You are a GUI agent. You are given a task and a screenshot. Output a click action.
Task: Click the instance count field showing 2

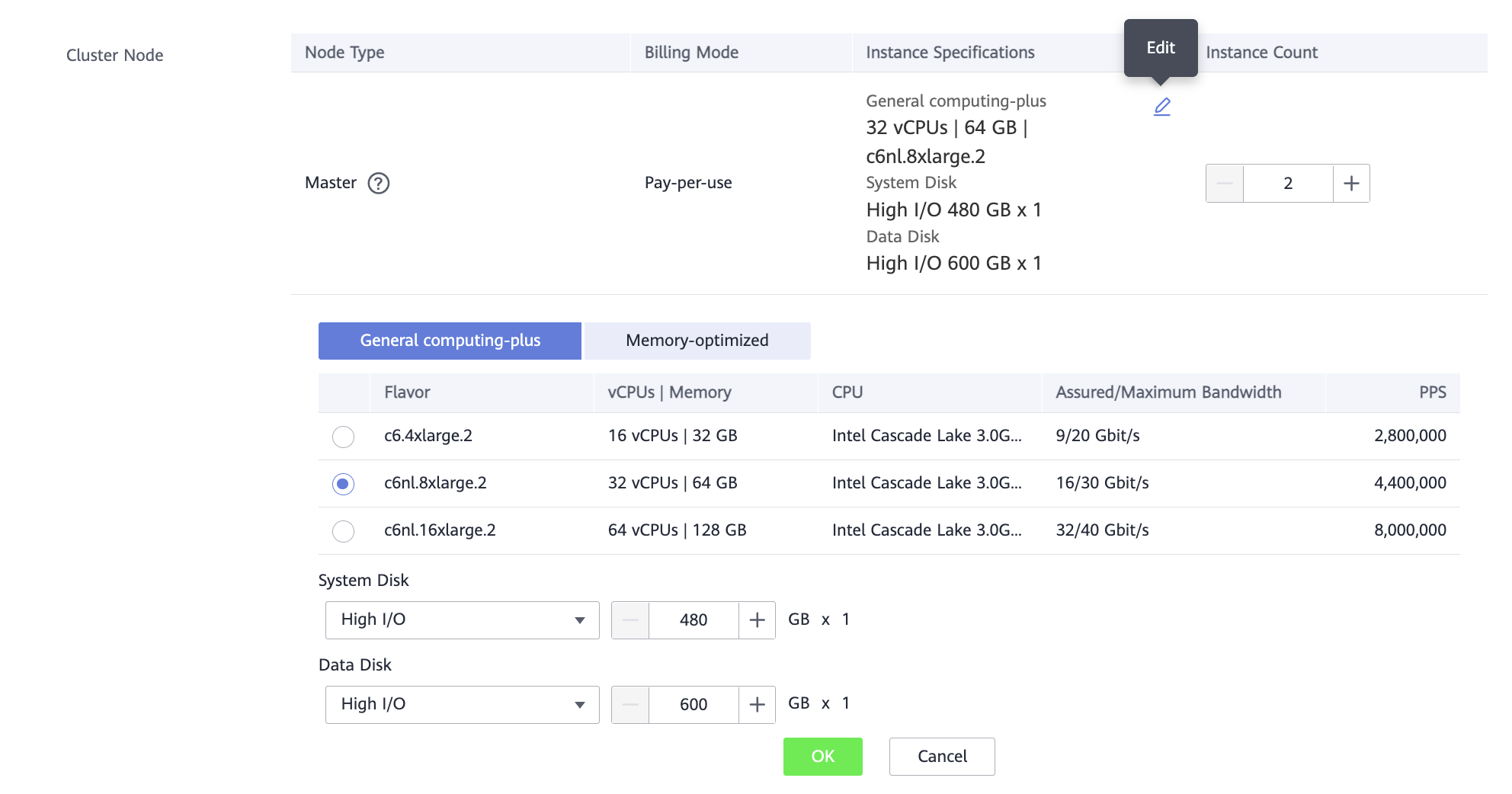coord(1288,184)
